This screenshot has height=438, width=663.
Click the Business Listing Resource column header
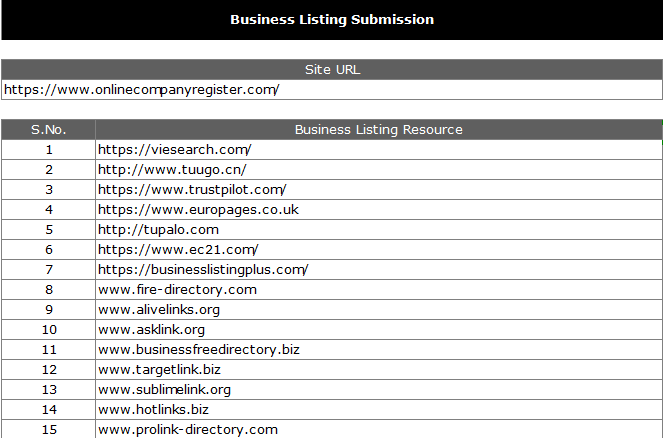click(378, 130)
